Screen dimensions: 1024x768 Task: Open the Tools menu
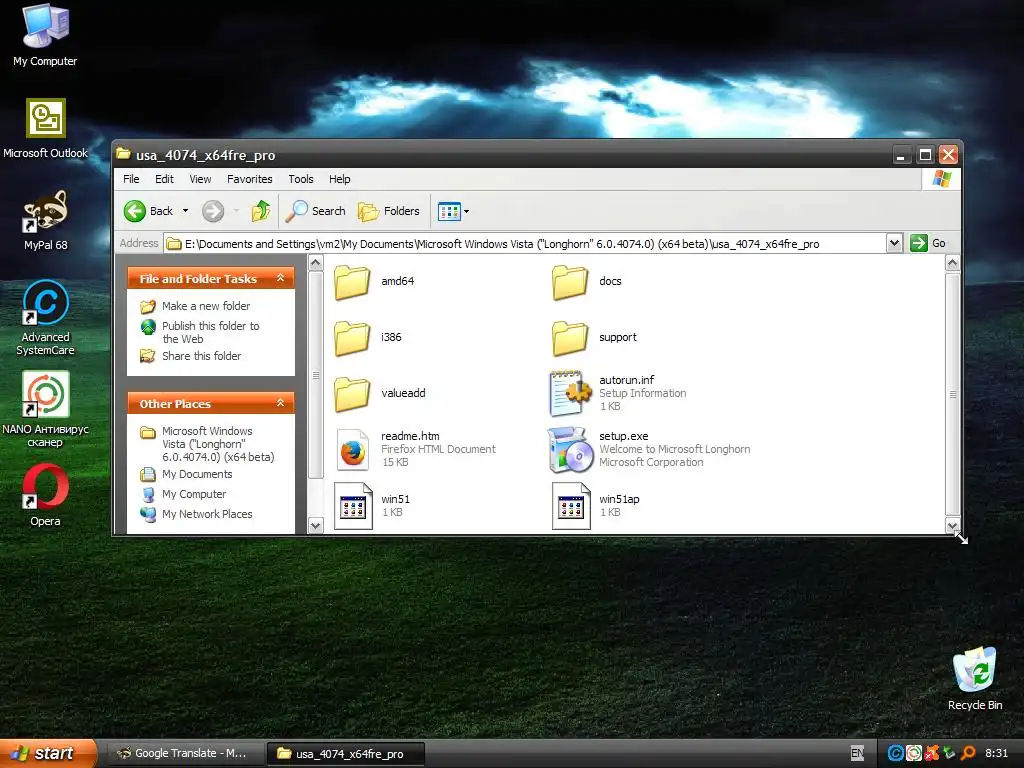tap(300, 179)
